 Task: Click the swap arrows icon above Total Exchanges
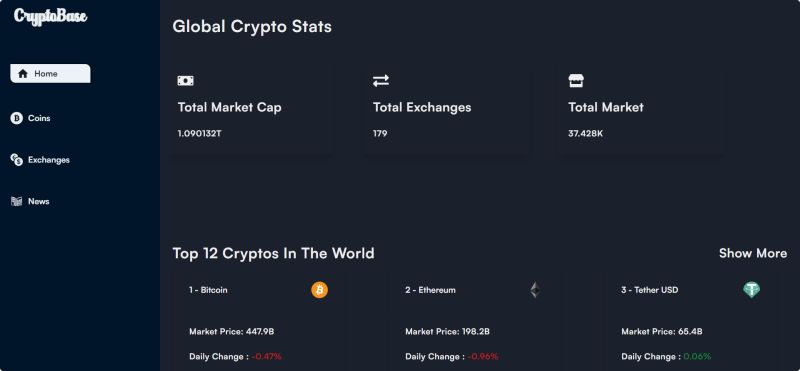(x=381, y=81)
